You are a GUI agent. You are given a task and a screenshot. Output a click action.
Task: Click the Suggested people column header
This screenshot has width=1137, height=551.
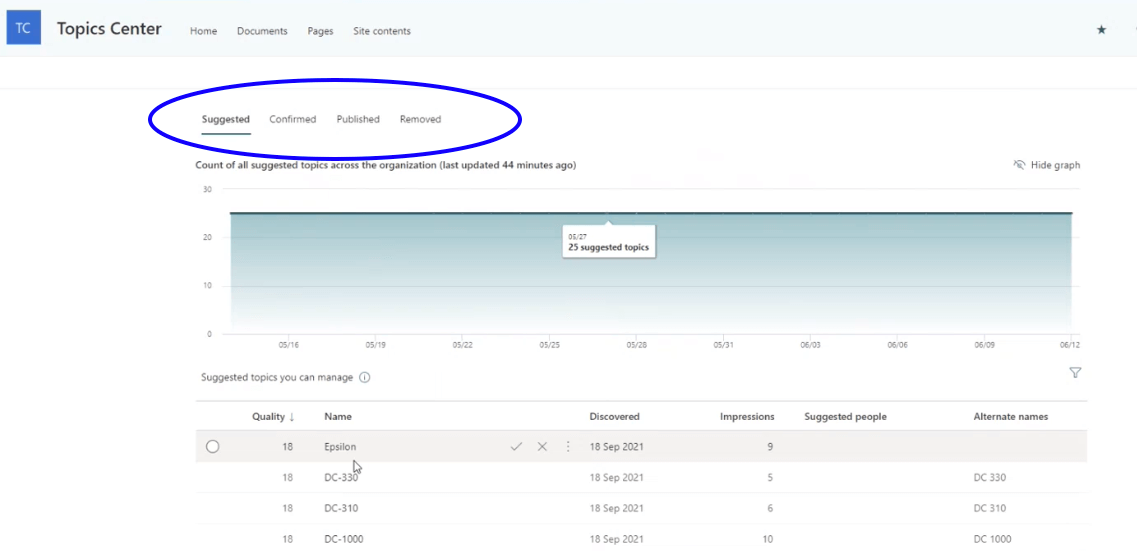[845, 417]
